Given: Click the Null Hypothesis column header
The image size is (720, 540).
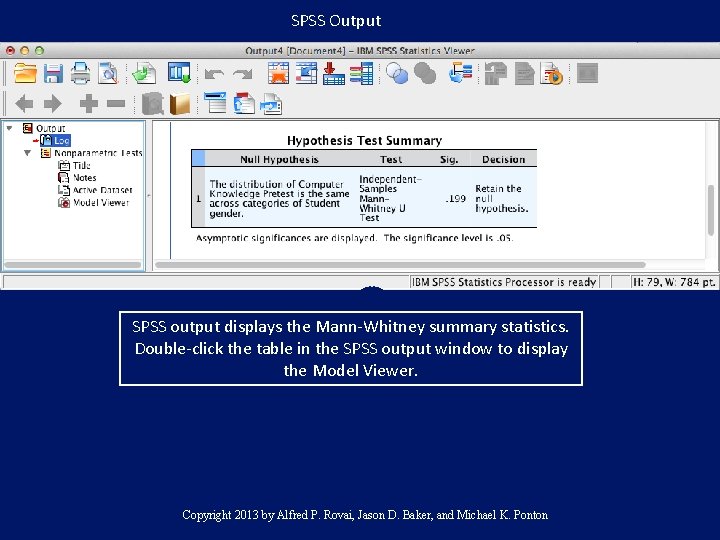Looking at the screenshot, I should pos(279,159).
